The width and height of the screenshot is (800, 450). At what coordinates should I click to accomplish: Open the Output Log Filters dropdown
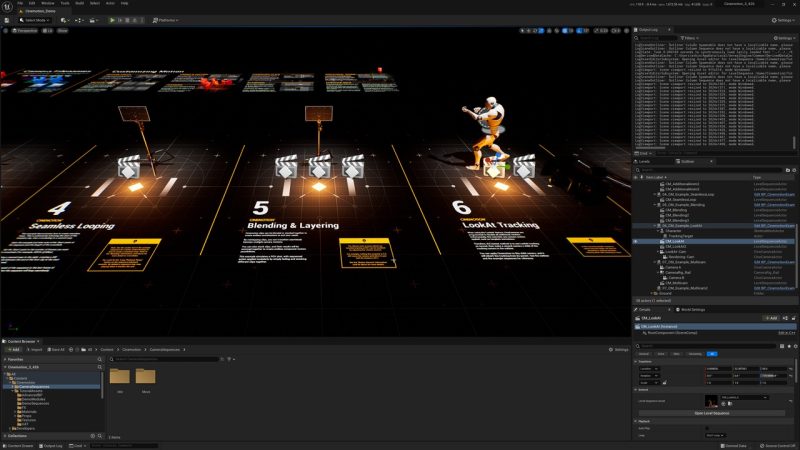tap(689, 38)
